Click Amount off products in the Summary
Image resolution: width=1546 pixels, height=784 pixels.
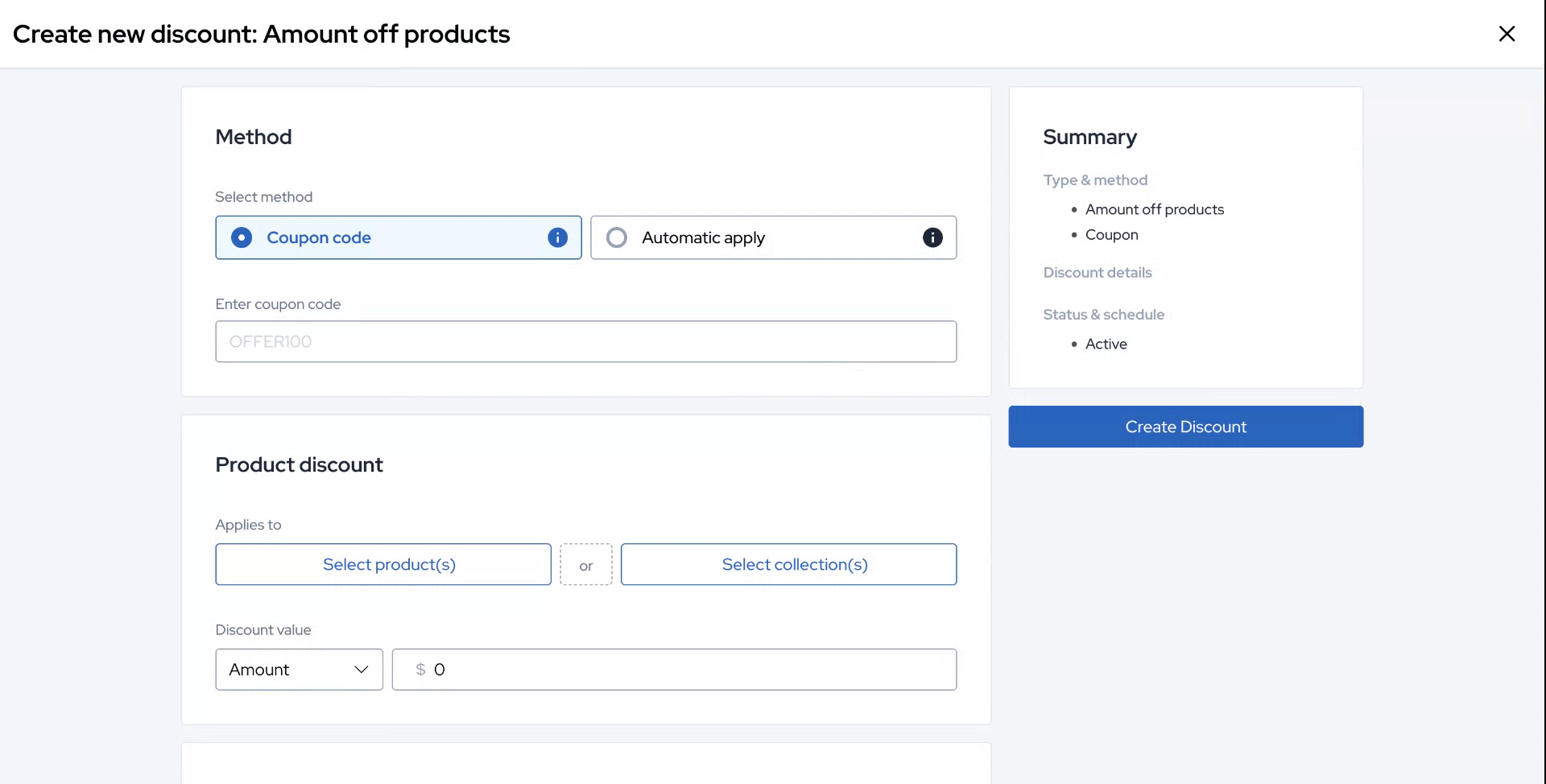(1155, 208)
